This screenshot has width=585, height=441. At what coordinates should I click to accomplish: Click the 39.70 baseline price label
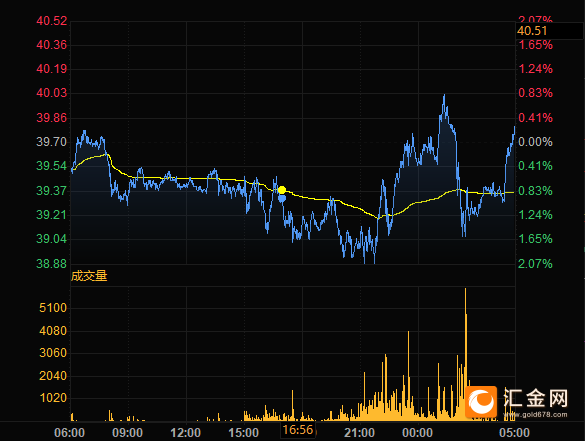tap(51, 142)
